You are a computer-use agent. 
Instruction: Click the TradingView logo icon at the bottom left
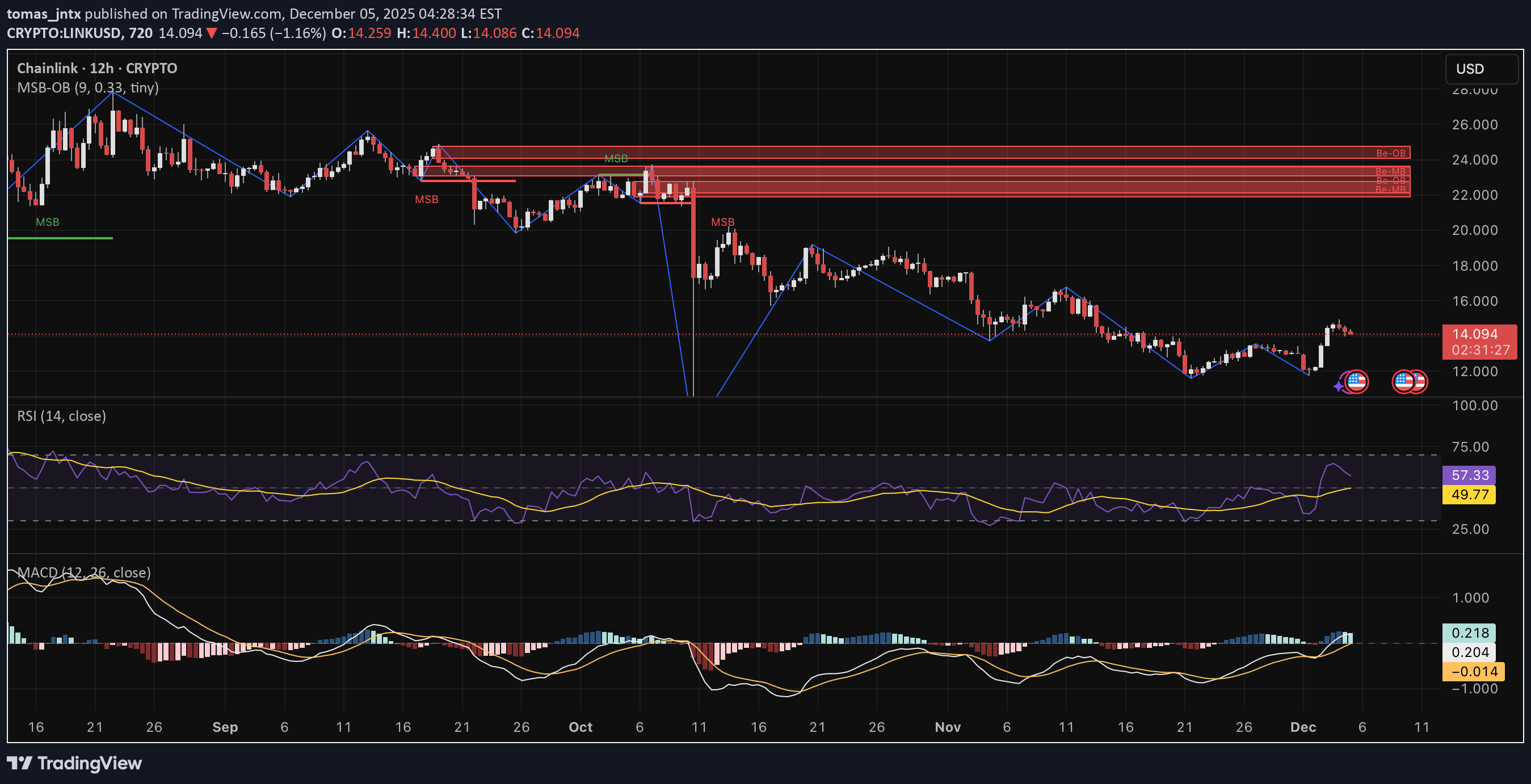click(19, 762)
